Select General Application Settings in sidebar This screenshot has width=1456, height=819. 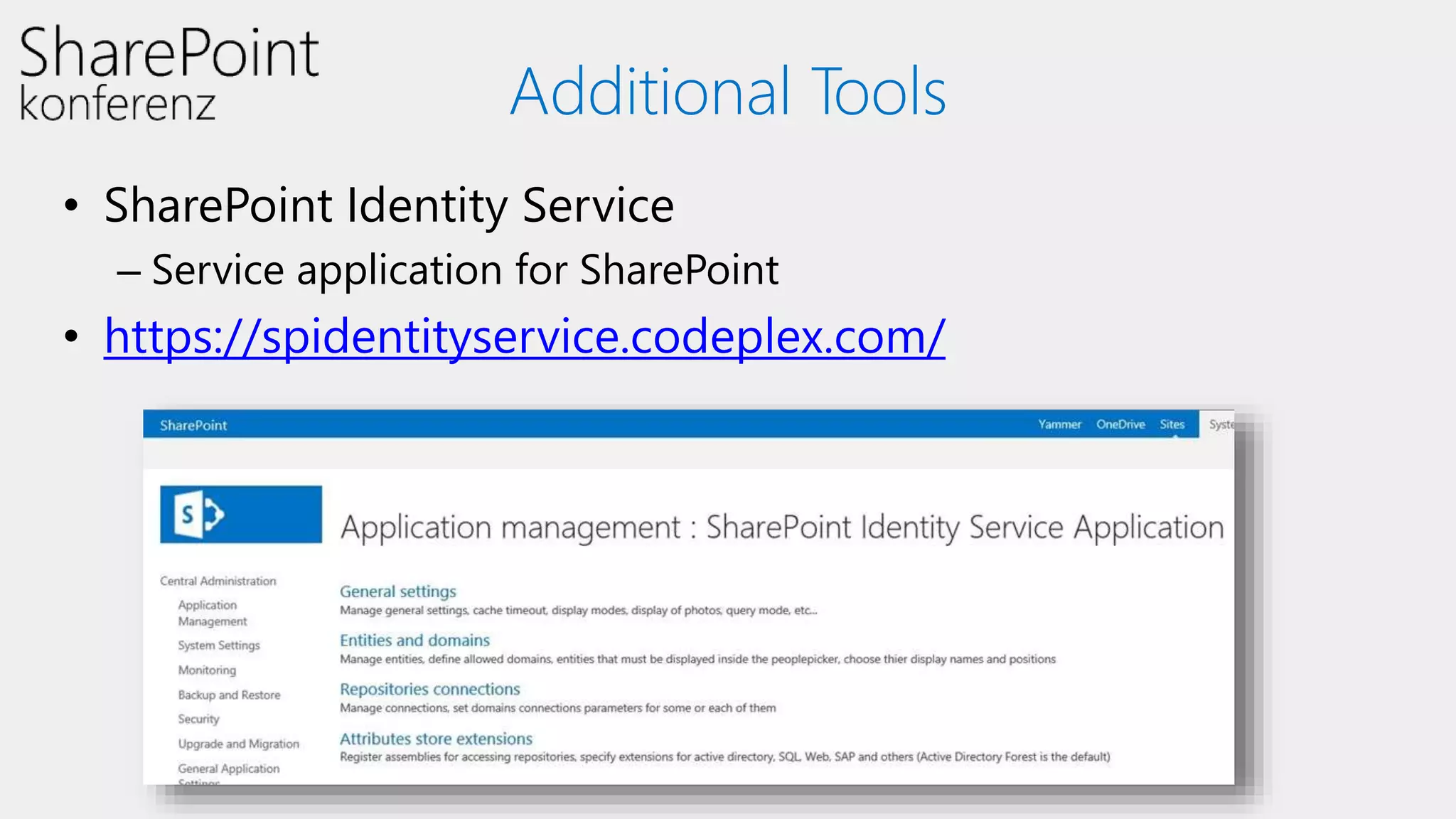pyautogui.click(x=229, y=773)
